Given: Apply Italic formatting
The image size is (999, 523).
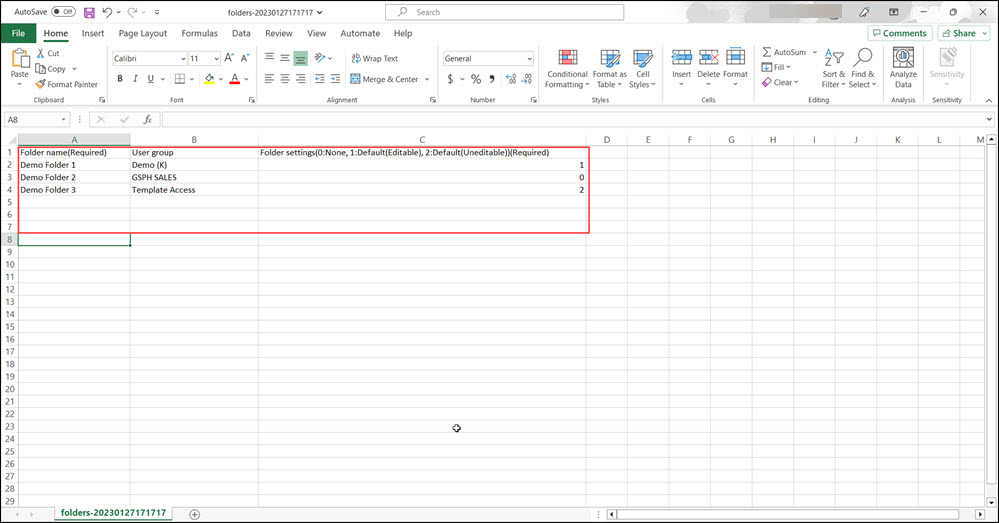Looking at the screenshot, I should [x=135, y=79].
